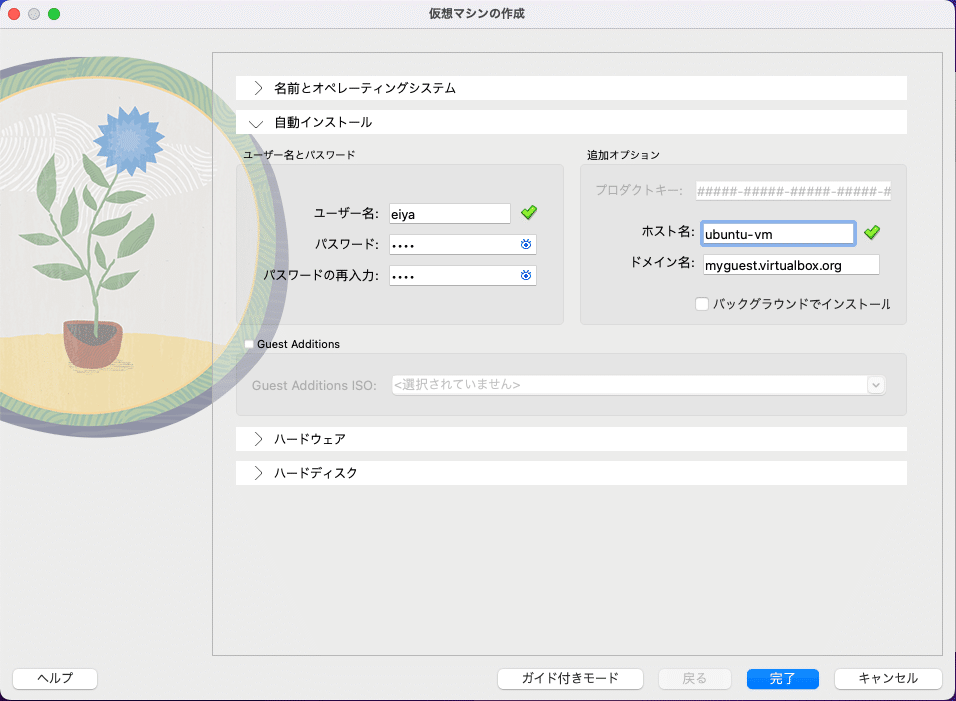Click the ユーザー名とパスワード group label
The height and width of the screenshot is (701, 956).
pyautogui.click(x=299, y=155)
